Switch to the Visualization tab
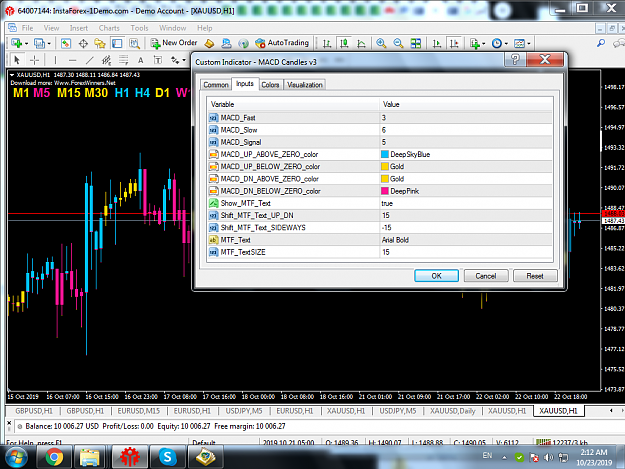The width and height of the screenshot is (625, 469). [305, 85]
